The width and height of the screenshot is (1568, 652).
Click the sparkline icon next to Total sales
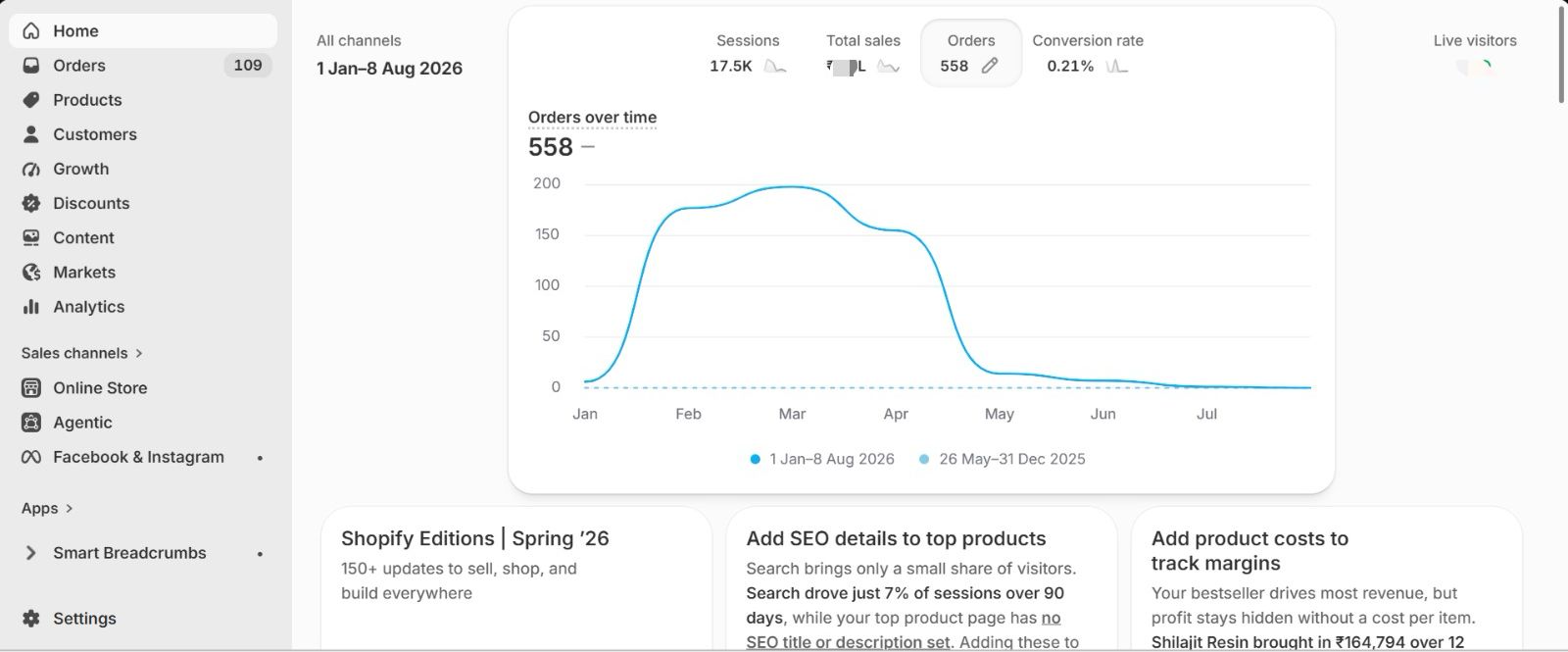(x=889, y=67)
